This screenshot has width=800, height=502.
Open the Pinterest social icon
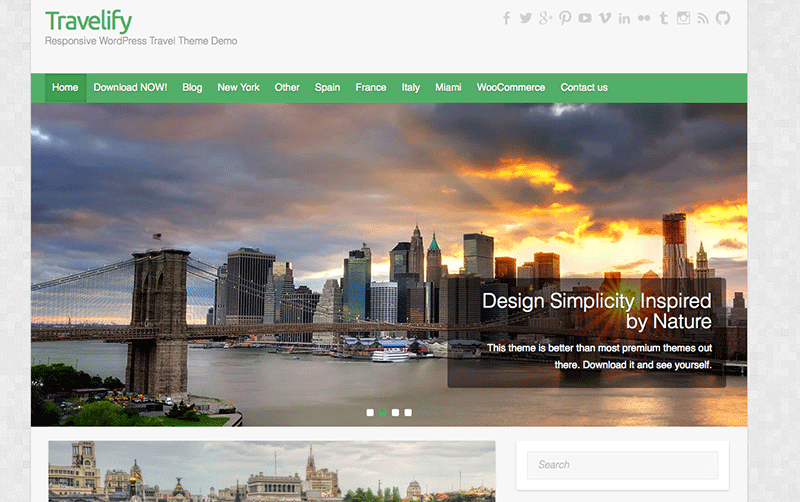tap(565, 18)
